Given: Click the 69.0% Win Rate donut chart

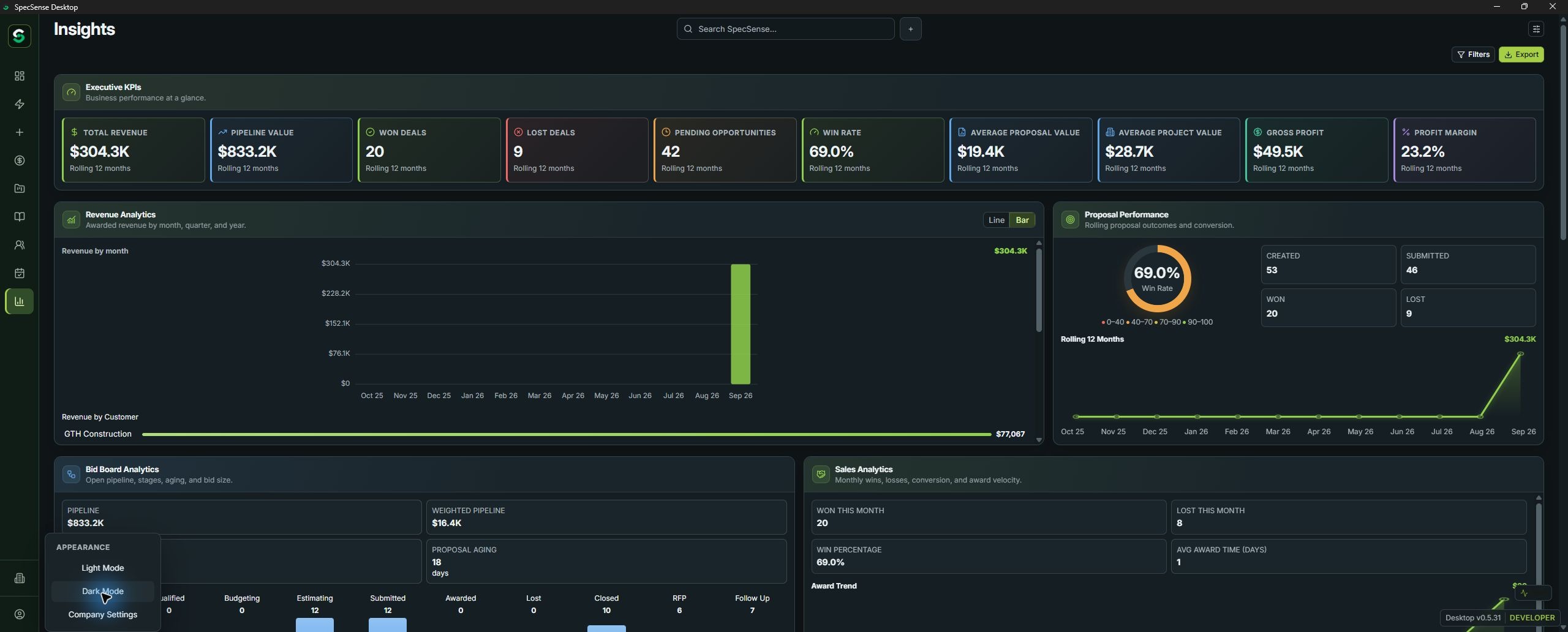Looking at the screenshot, I should [x=1157, y=279].
